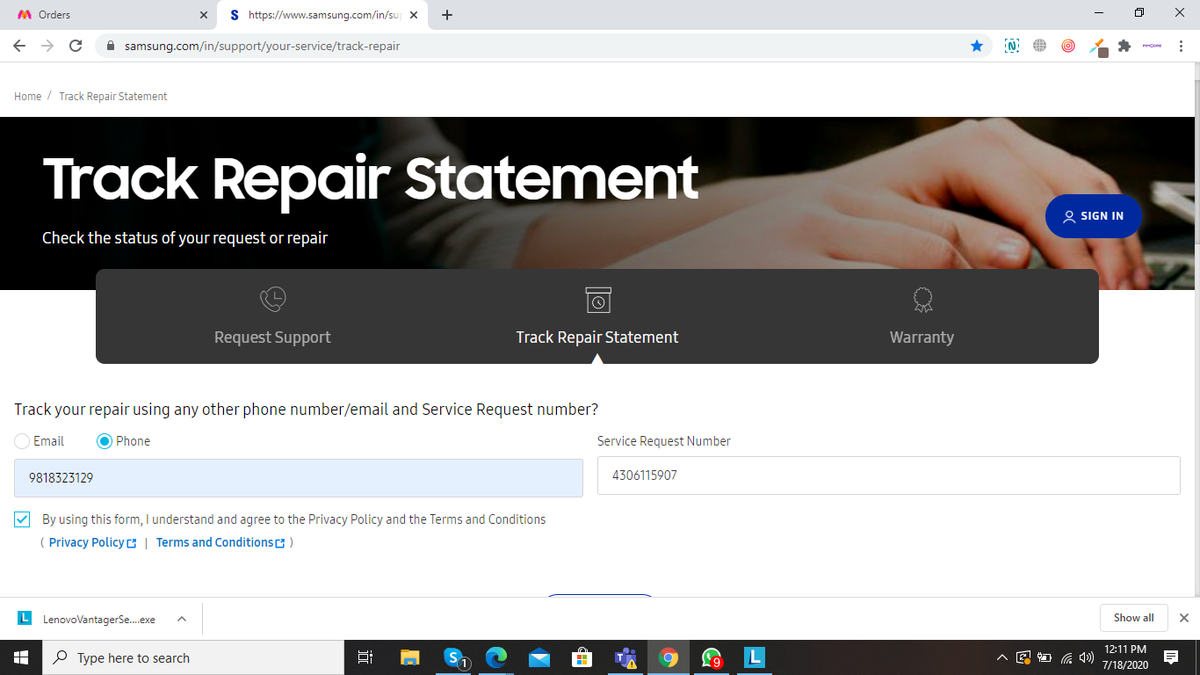Open the Windows notification center

1171,657
